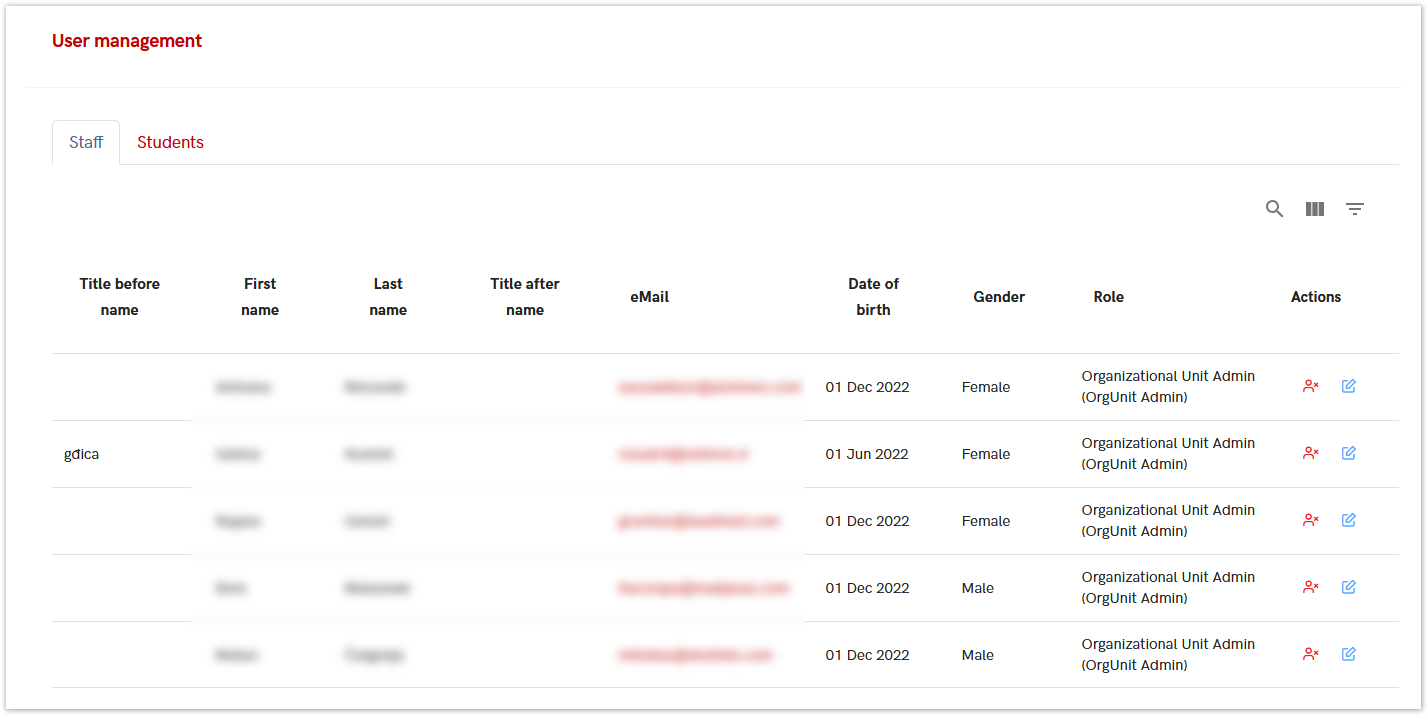Select the Staff tab
Image resolution: width=1427 pixels, height=715 pixels.
point(86,142)
